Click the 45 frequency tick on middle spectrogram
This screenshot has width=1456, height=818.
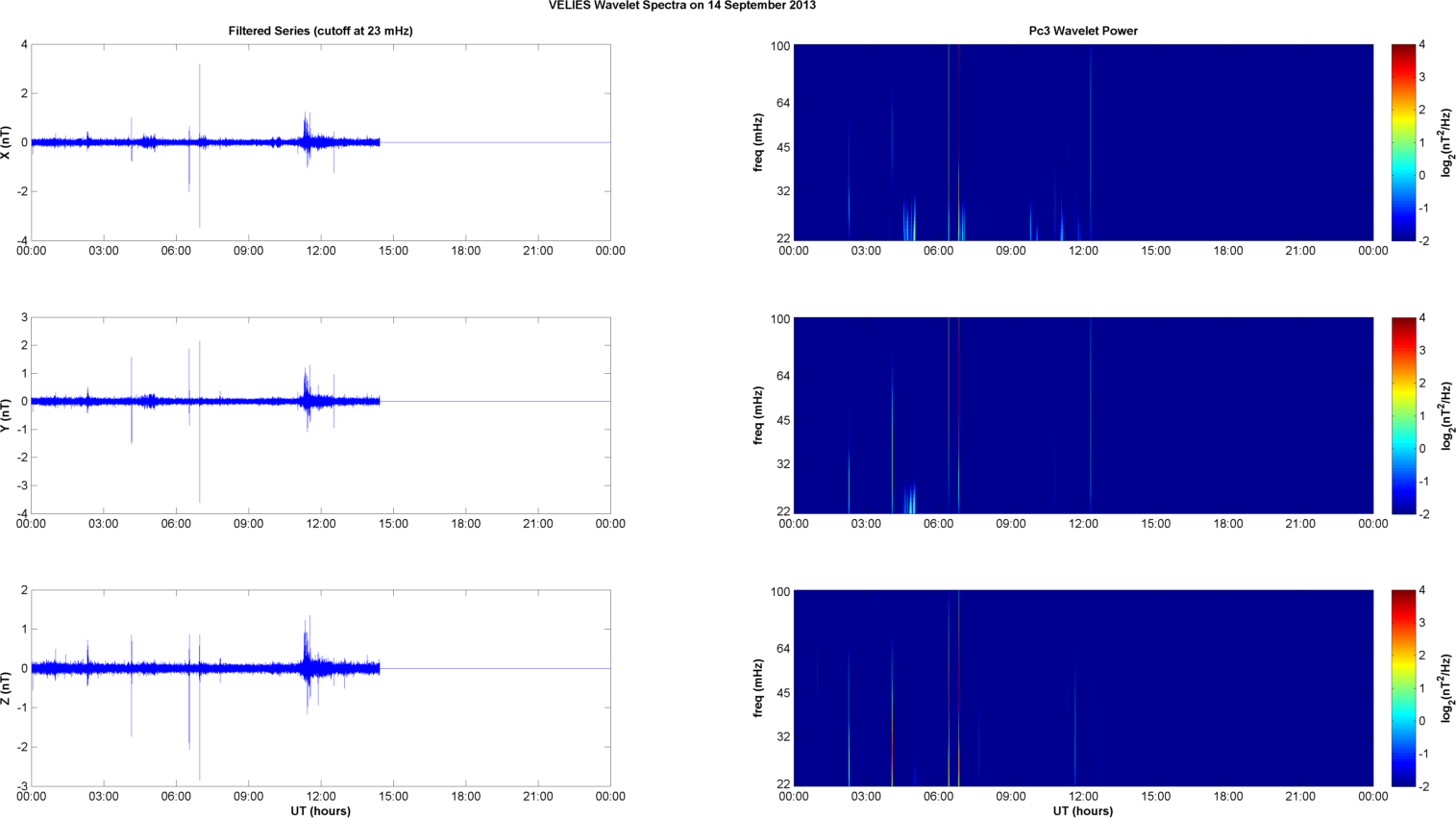point(783,420)
